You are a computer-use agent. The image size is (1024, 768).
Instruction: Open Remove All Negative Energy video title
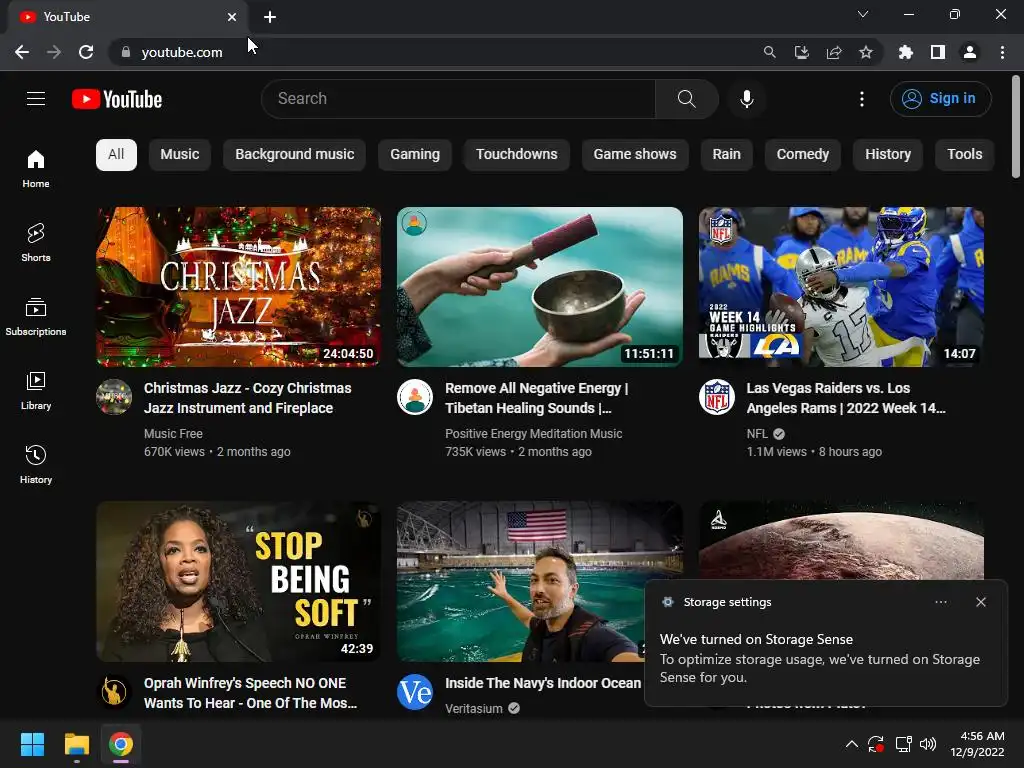[x=537, y=398]
